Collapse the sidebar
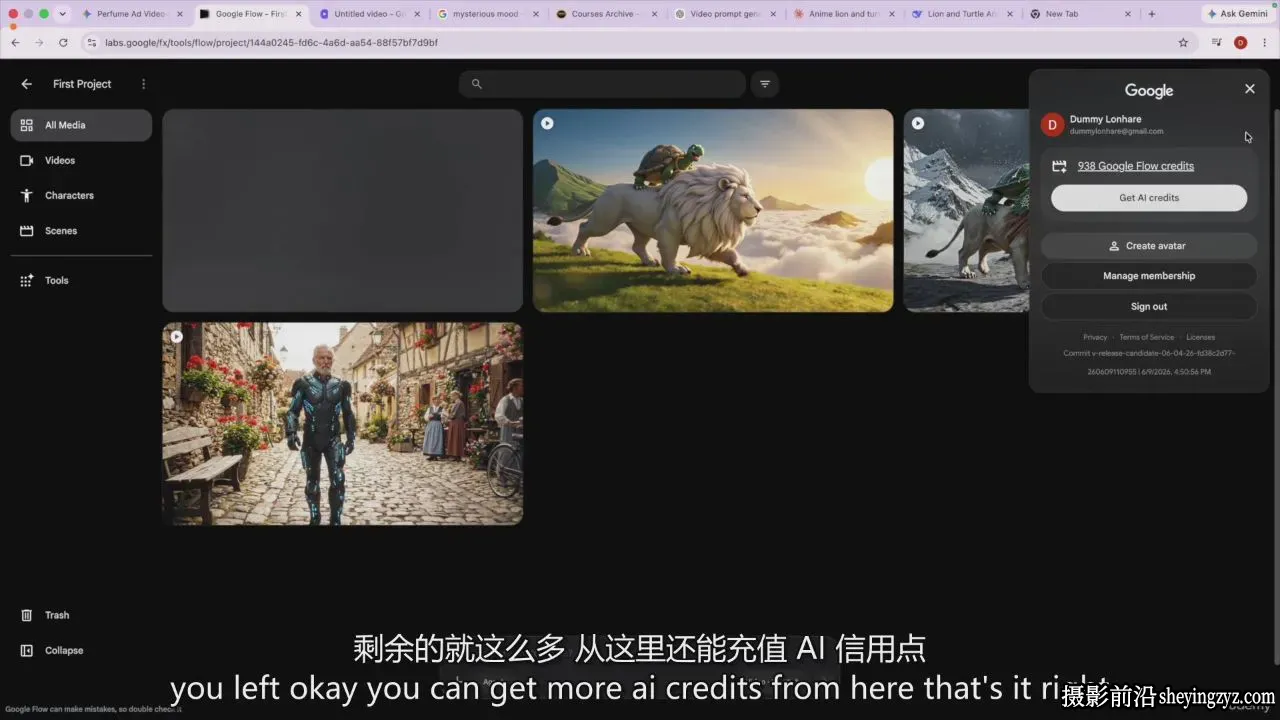 point(81,650)
